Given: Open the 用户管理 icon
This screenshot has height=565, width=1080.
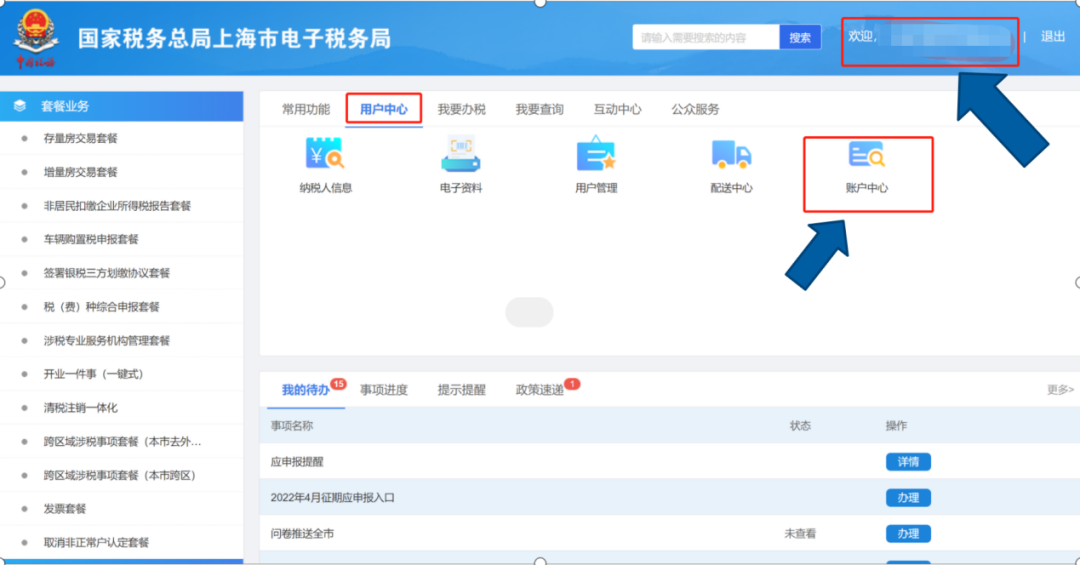Looking at the screenshot, I should point(596,153).
